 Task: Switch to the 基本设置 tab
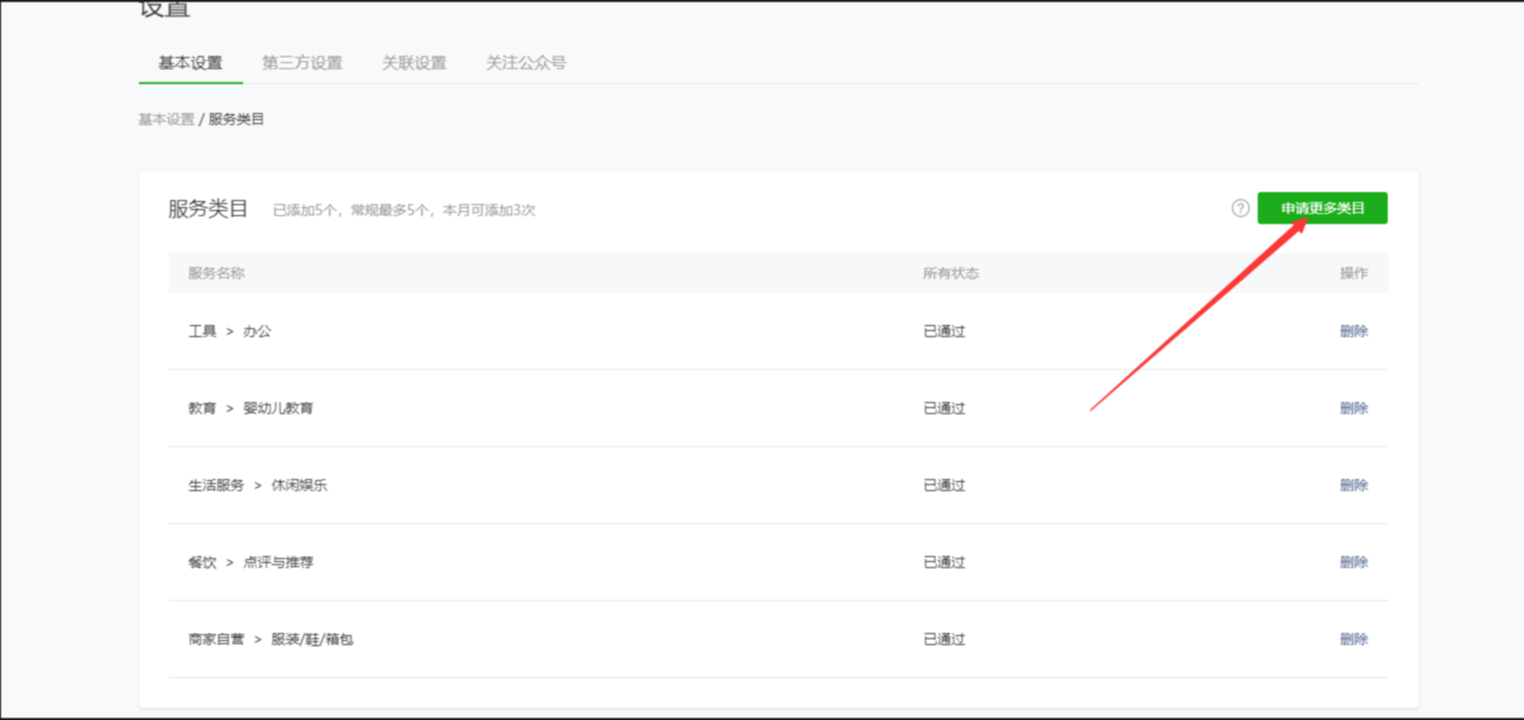tap(190, 62)
